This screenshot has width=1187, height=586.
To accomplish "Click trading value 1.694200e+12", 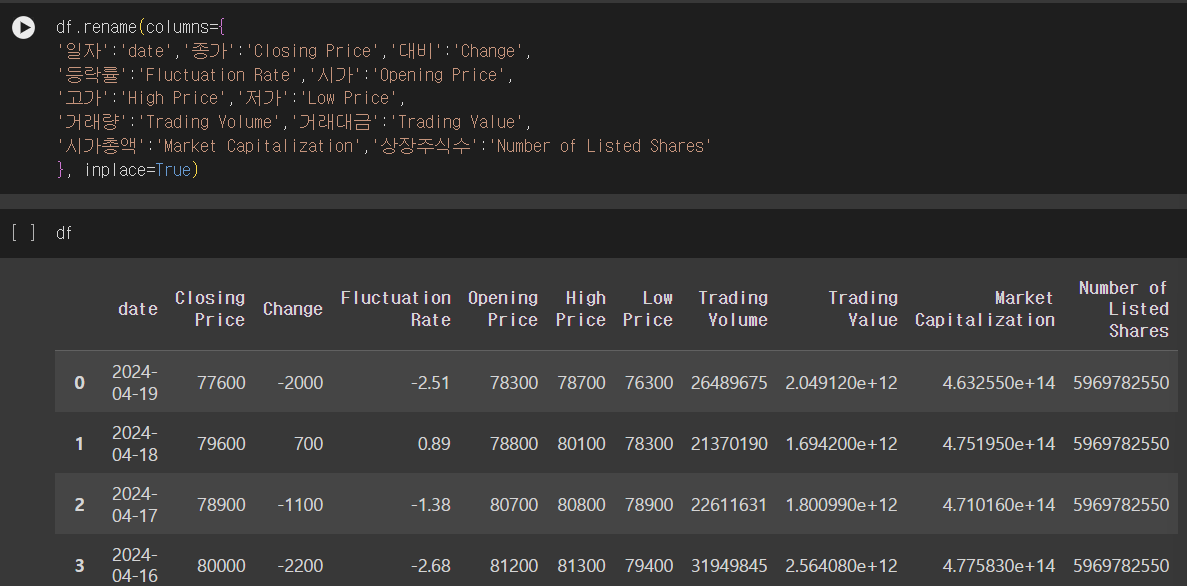I will point(841,444).
